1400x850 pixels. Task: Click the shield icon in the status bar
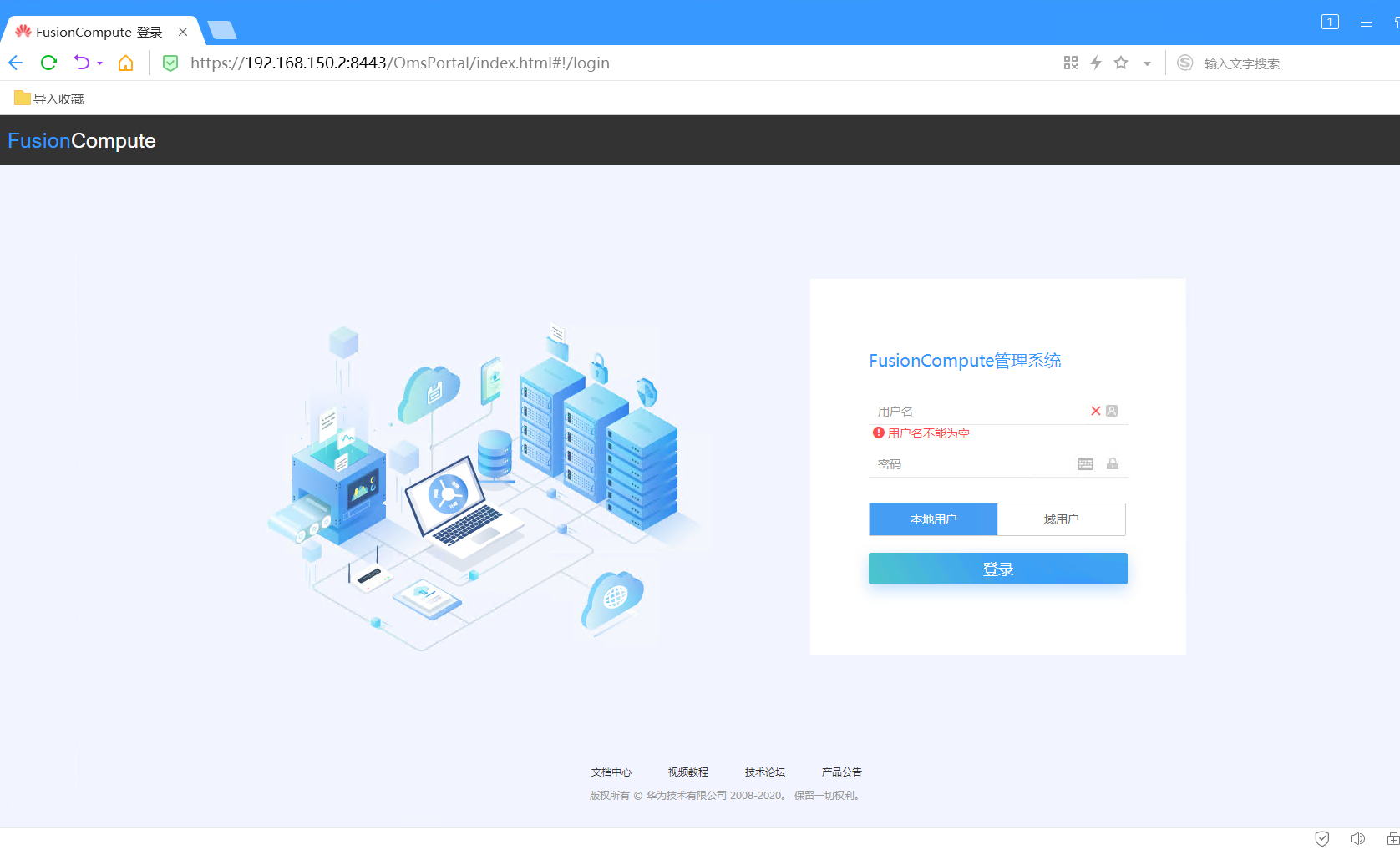1322,838
